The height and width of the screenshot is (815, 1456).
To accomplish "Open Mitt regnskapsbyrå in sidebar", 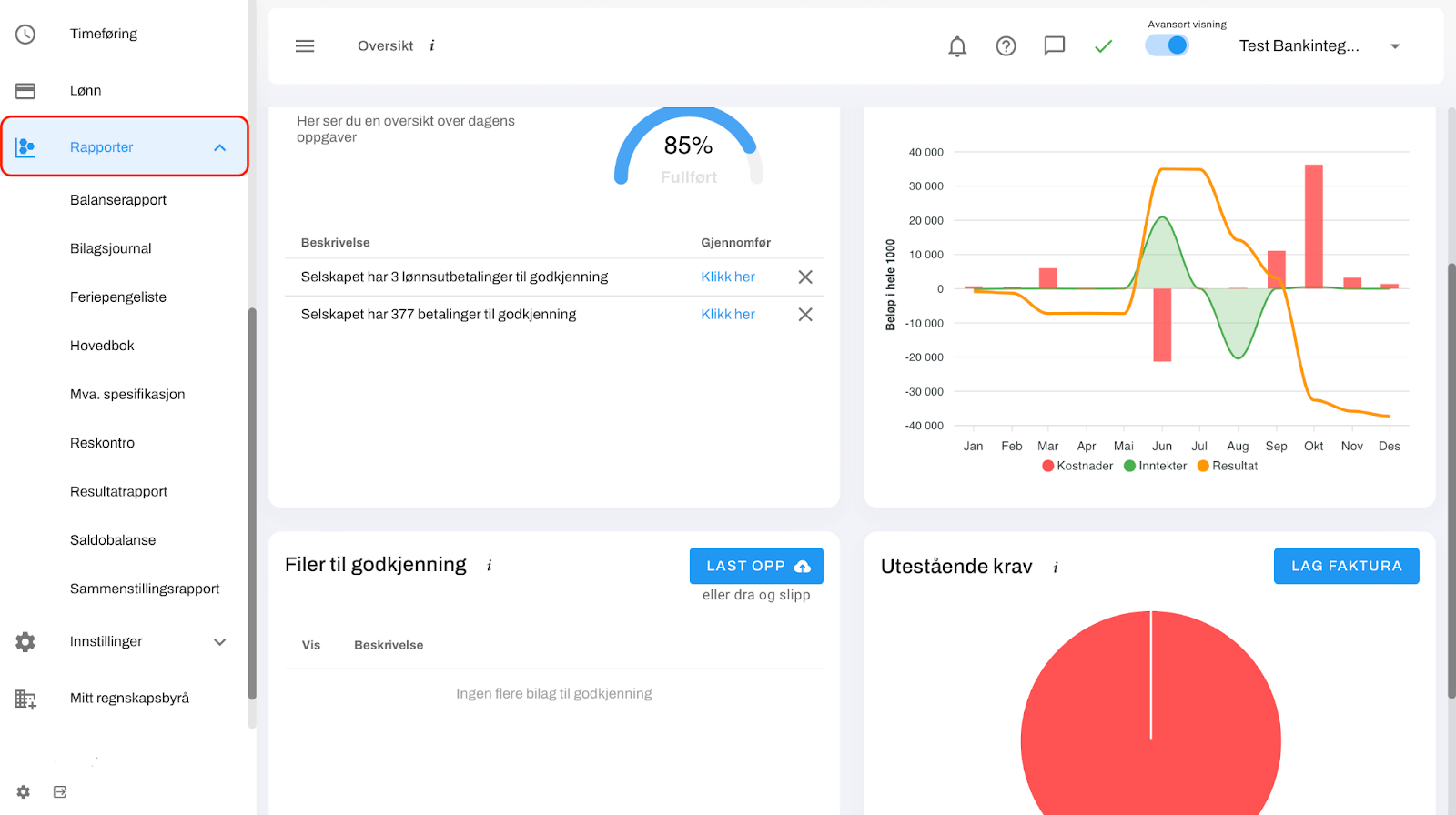I will (x=129, y=699).
